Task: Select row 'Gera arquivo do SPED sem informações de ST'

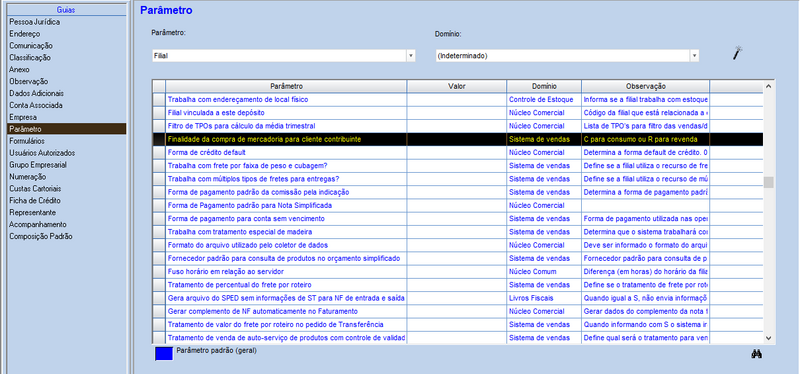Action: pos(458,298)
